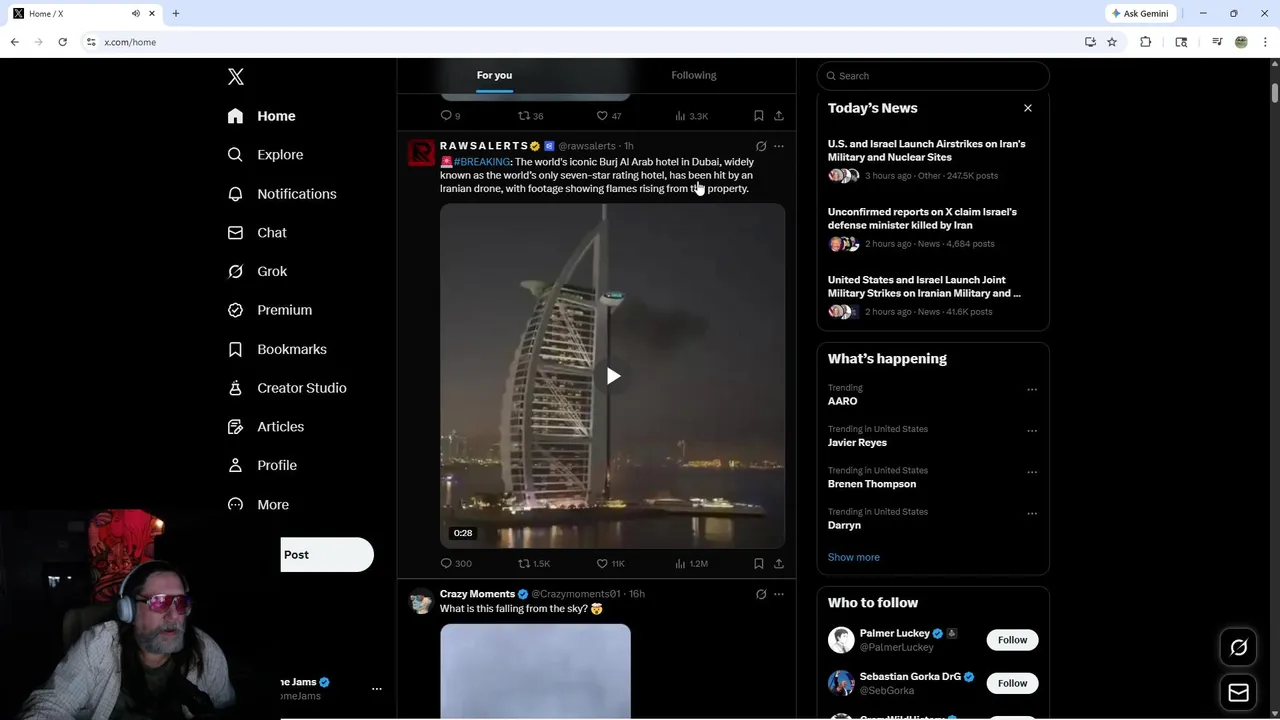The image size is (1280, 720).
Task: Play the Burj Al Arab video
Action: [613, 376]
